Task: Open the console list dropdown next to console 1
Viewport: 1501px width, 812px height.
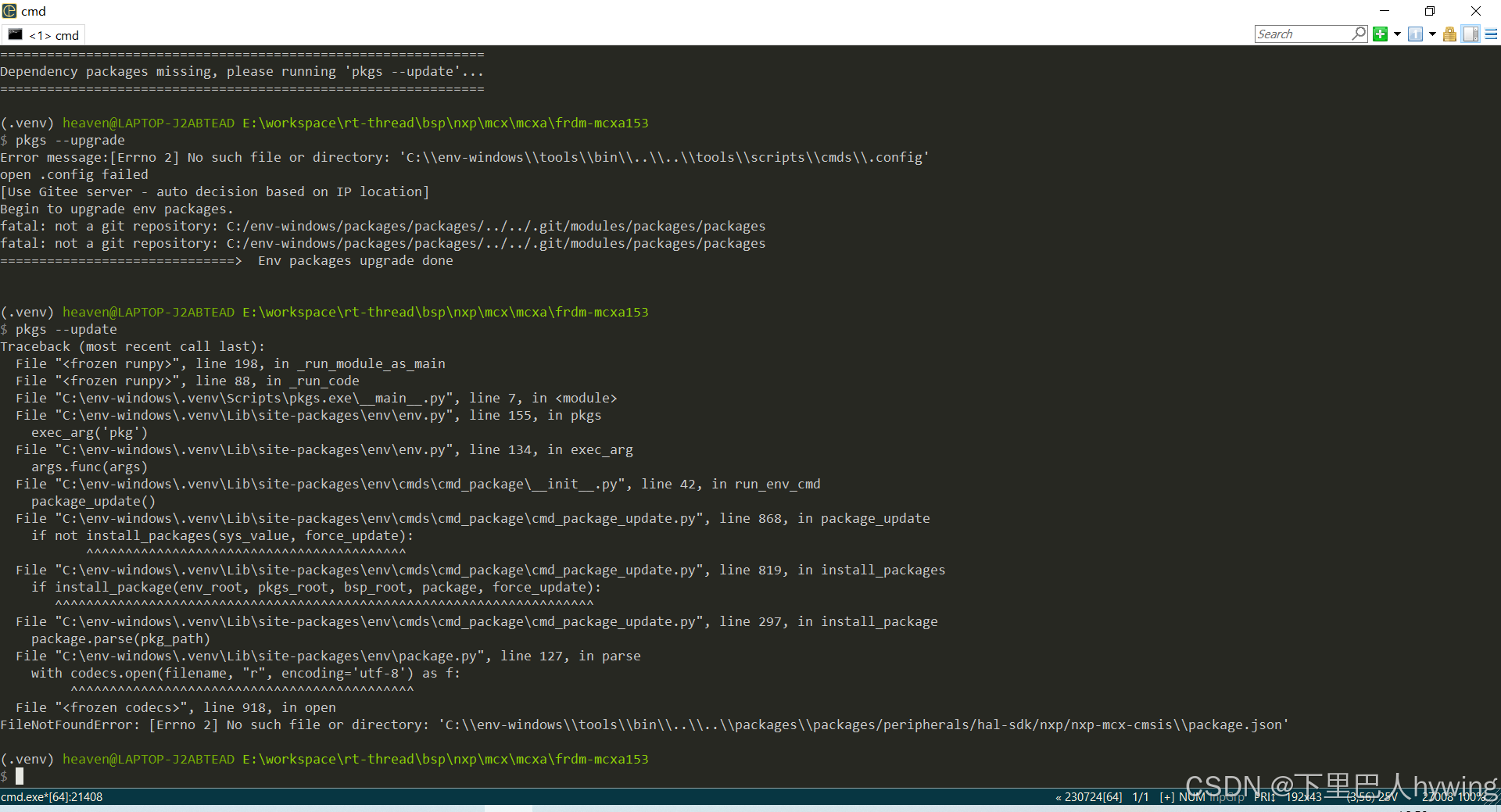Action: click(x=1432, y=34)
